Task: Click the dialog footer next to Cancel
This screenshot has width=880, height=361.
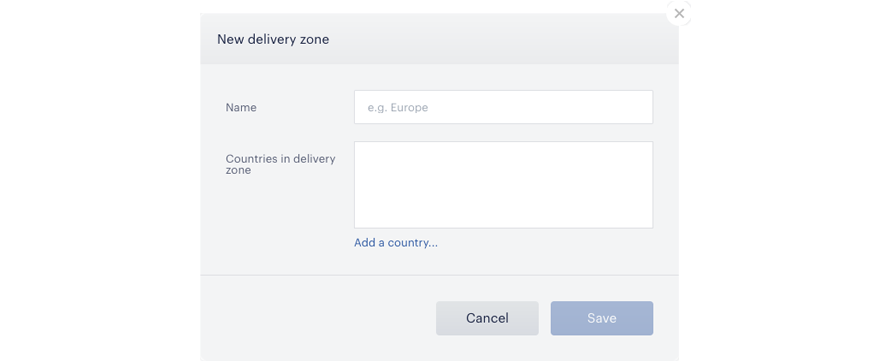Action: click(318, 318)
